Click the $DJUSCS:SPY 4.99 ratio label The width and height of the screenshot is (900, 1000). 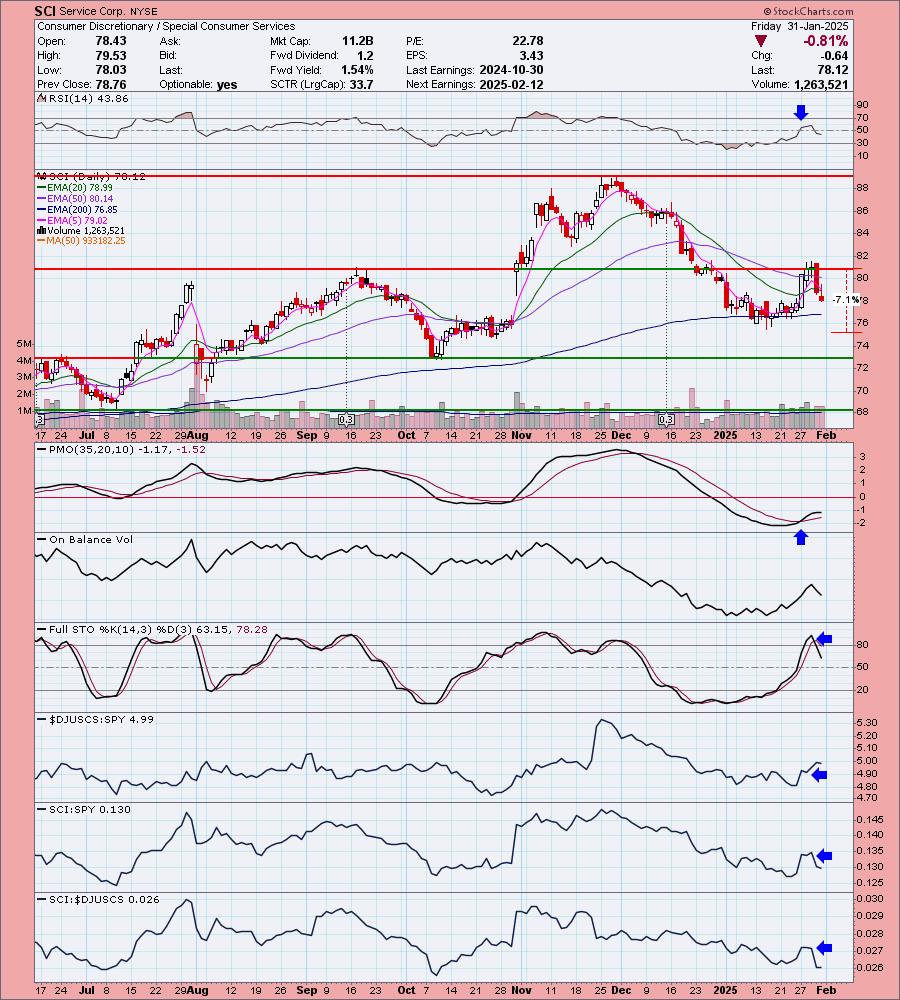101,719
